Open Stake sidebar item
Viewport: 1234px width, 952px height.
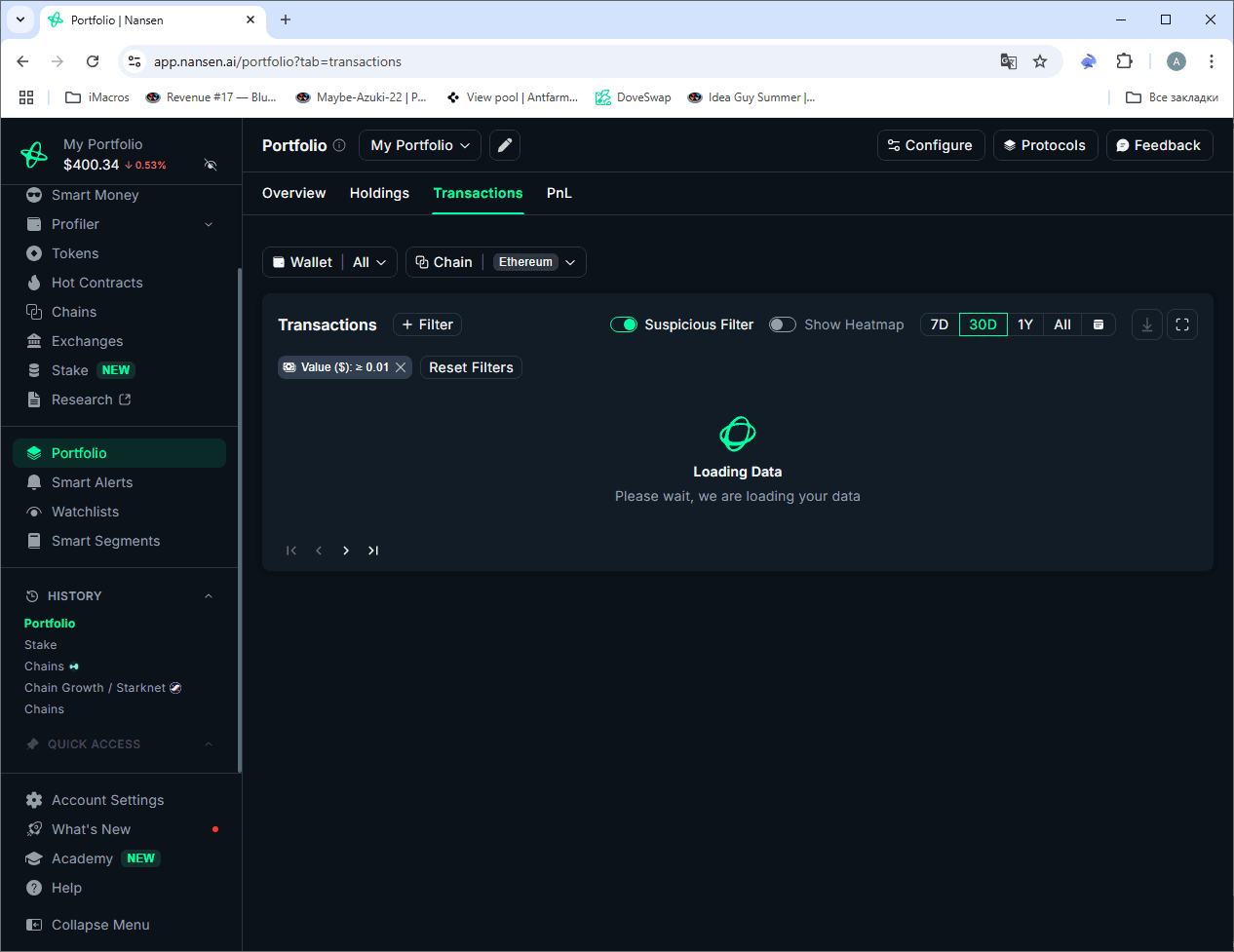point(69,370)
